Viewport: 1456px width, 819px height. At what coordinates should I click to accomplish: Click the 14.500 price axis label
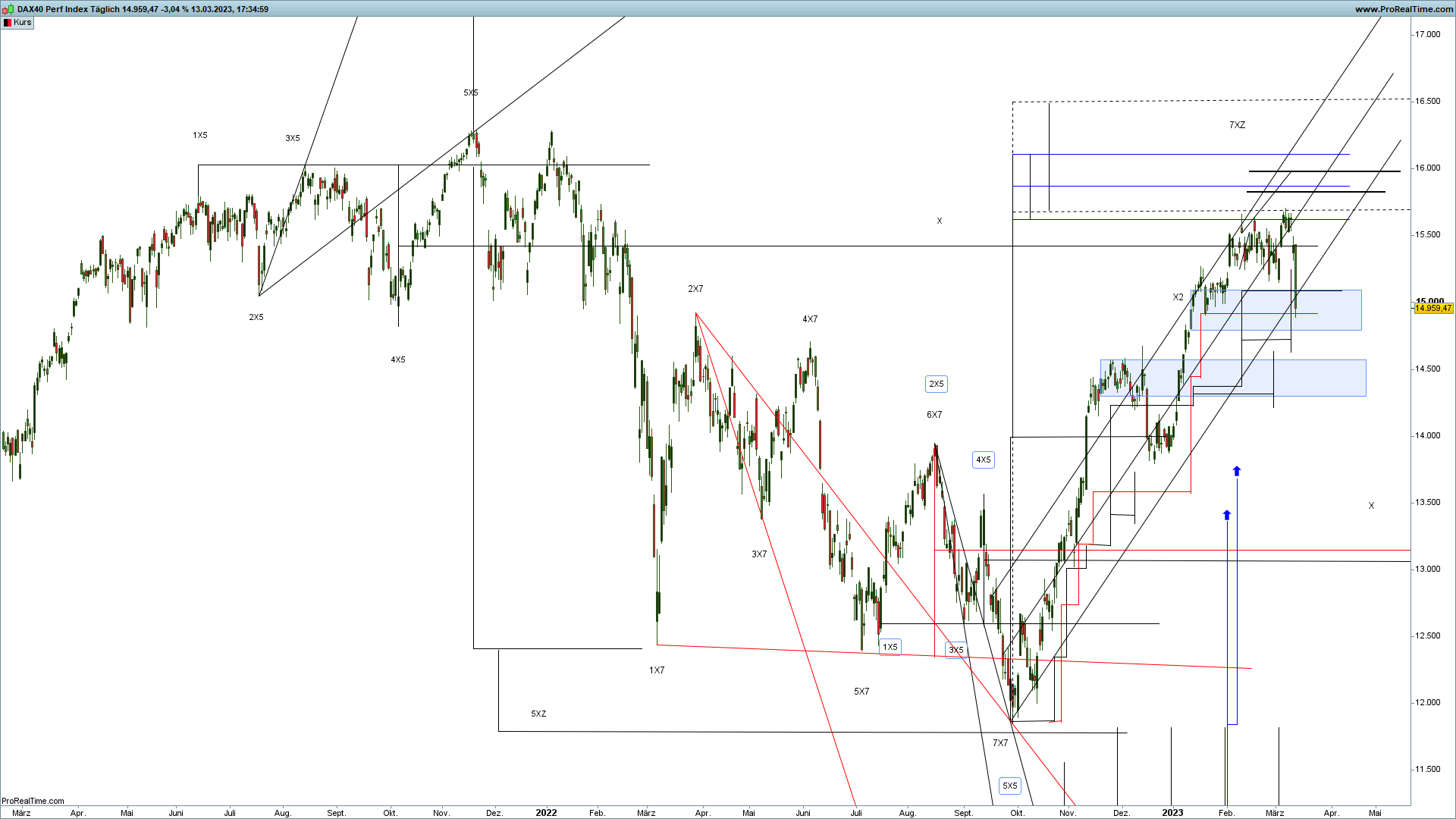(1427, 369)
